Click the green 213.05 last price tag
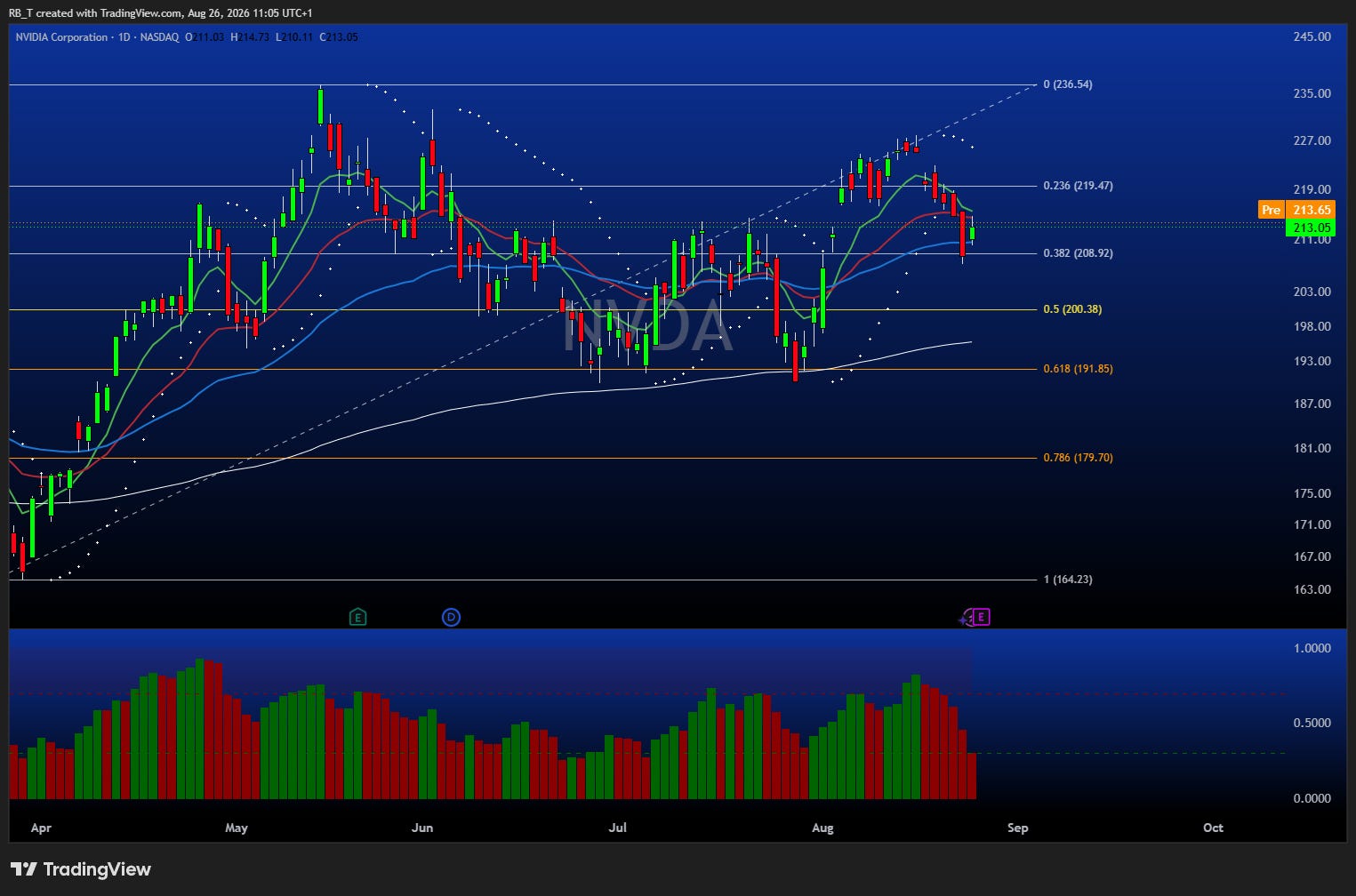Screen dimensions: 1356x896 1312,228
